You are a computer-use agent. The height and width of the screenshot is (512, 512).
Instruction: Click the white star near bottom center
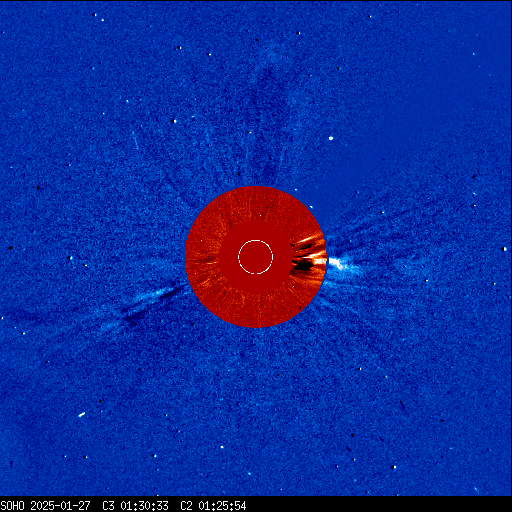click(x=222, y=447)
